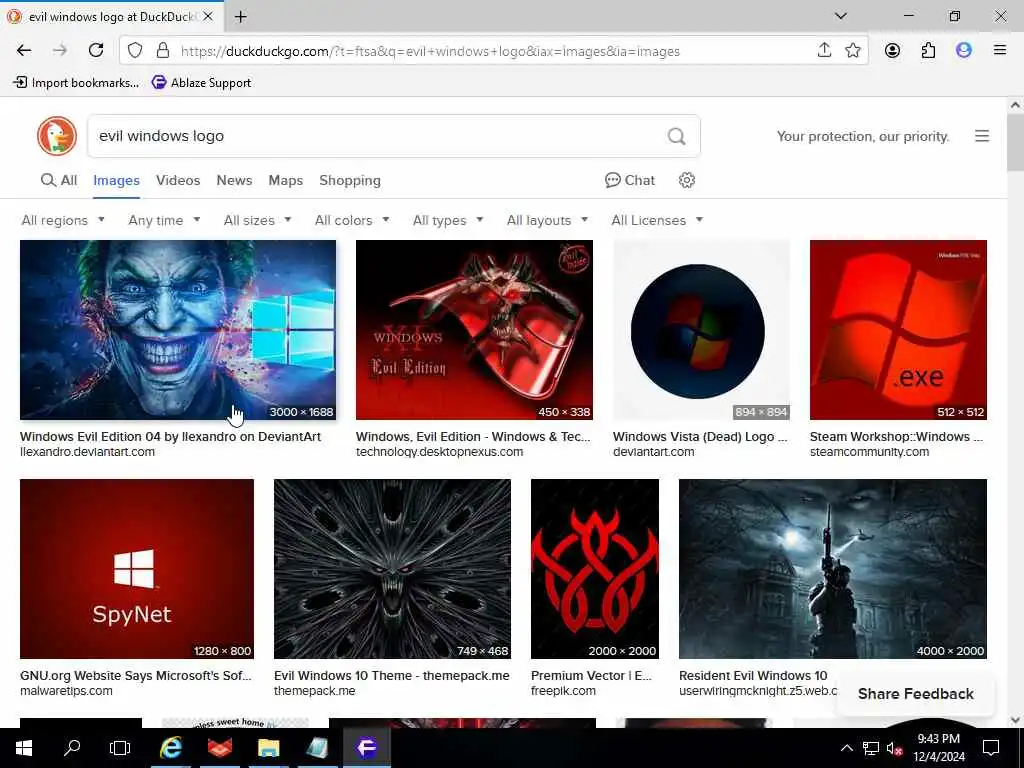
Task: Switch to the Maps tab
Action: [x=285, y=180]
